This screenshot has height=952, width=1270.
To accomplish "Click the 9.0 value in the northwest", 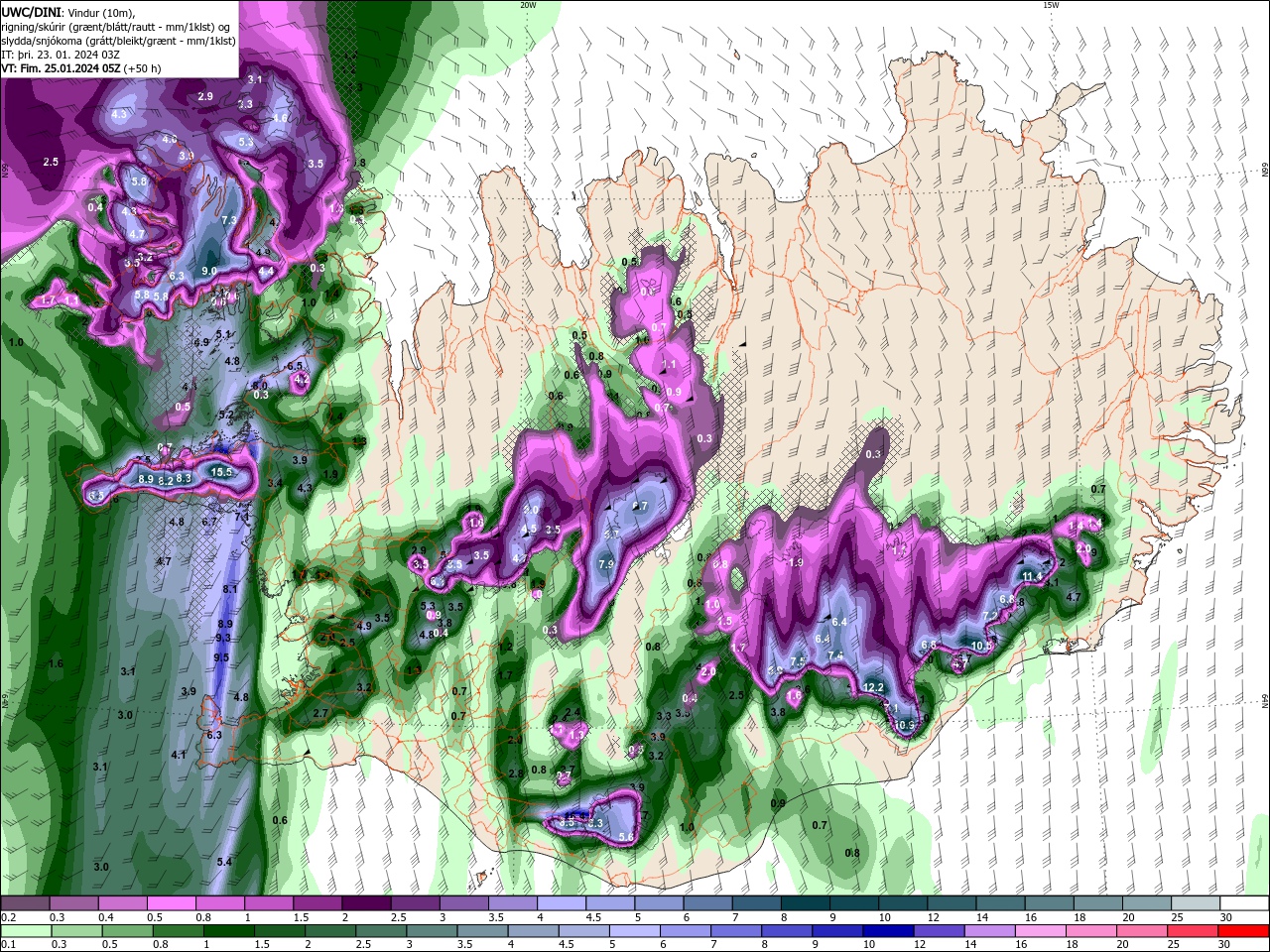I will click(x=209, y=271).
